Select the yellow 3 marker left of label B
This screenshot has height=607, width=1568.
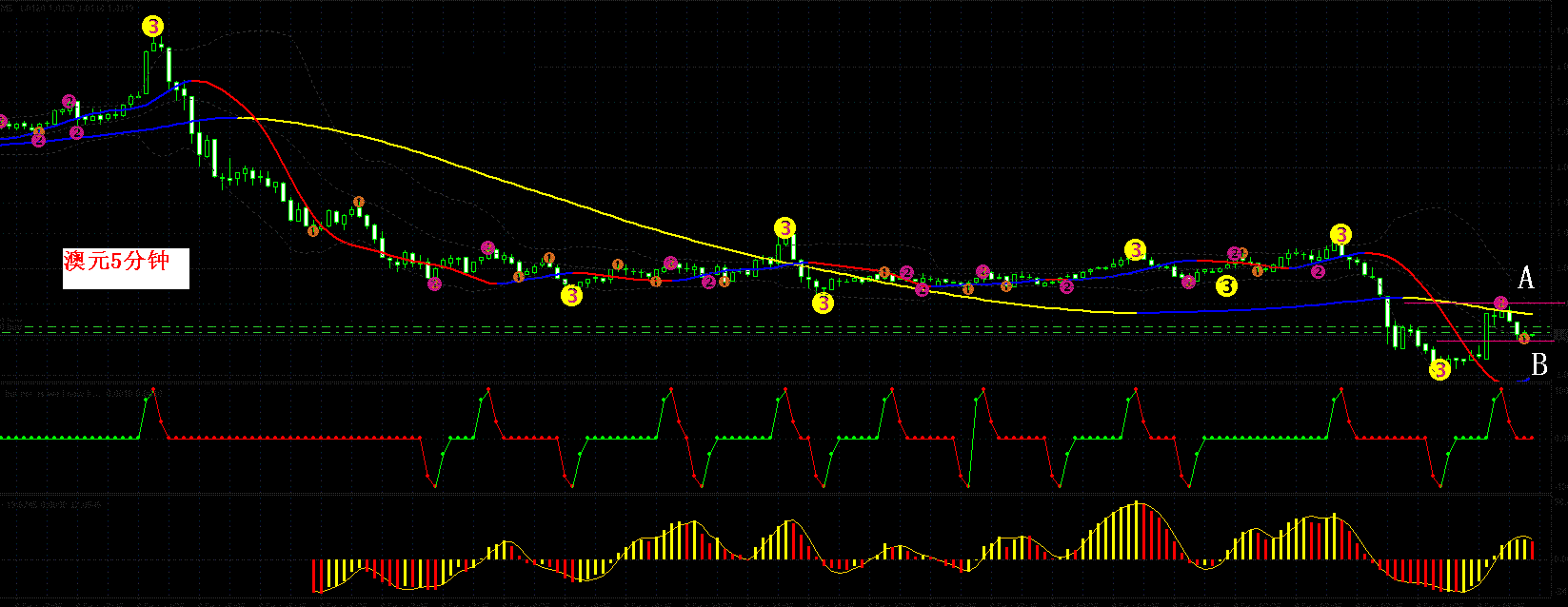(x=1439, y=369)
